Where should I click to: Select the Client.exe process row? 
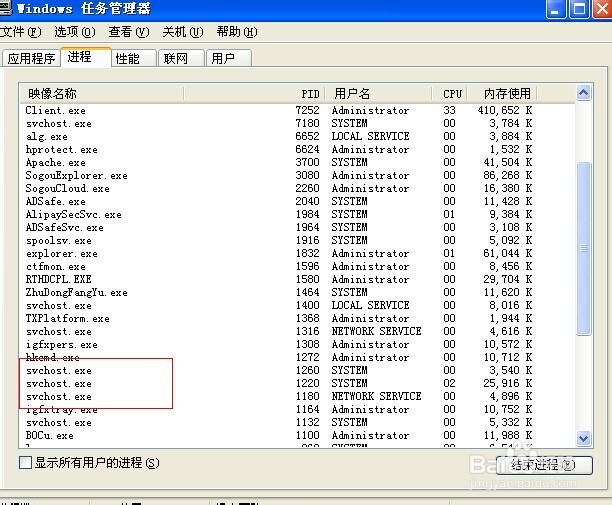(297, 110)
